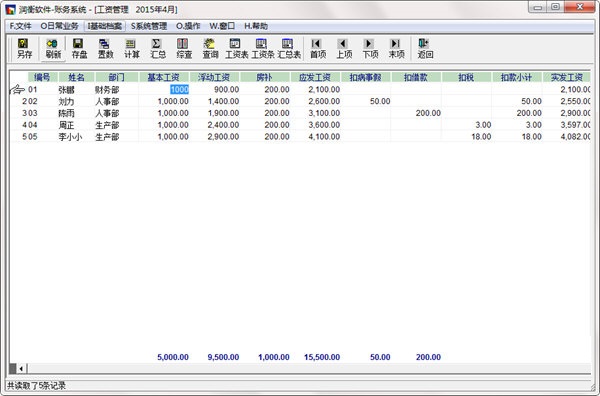Open the W.窗口 menu
The height and width of the screenshot is (396, 600).
click(x=222, y=26)
